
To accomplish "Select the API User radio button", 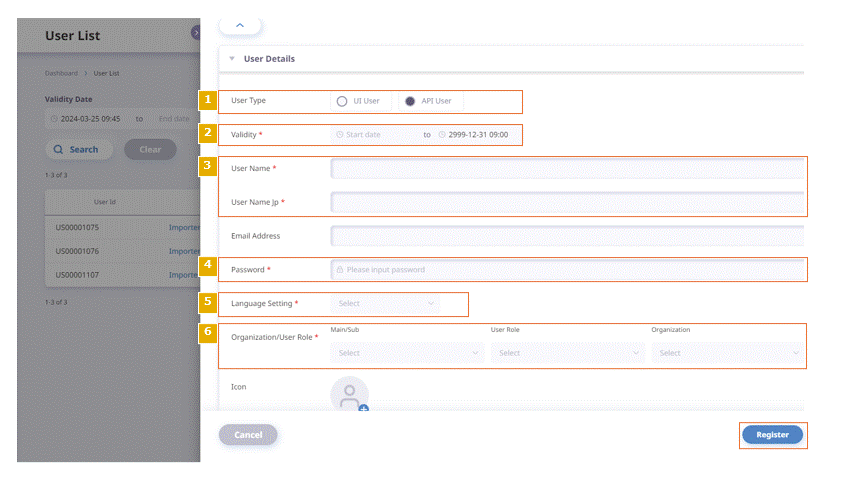I will 410,101.
